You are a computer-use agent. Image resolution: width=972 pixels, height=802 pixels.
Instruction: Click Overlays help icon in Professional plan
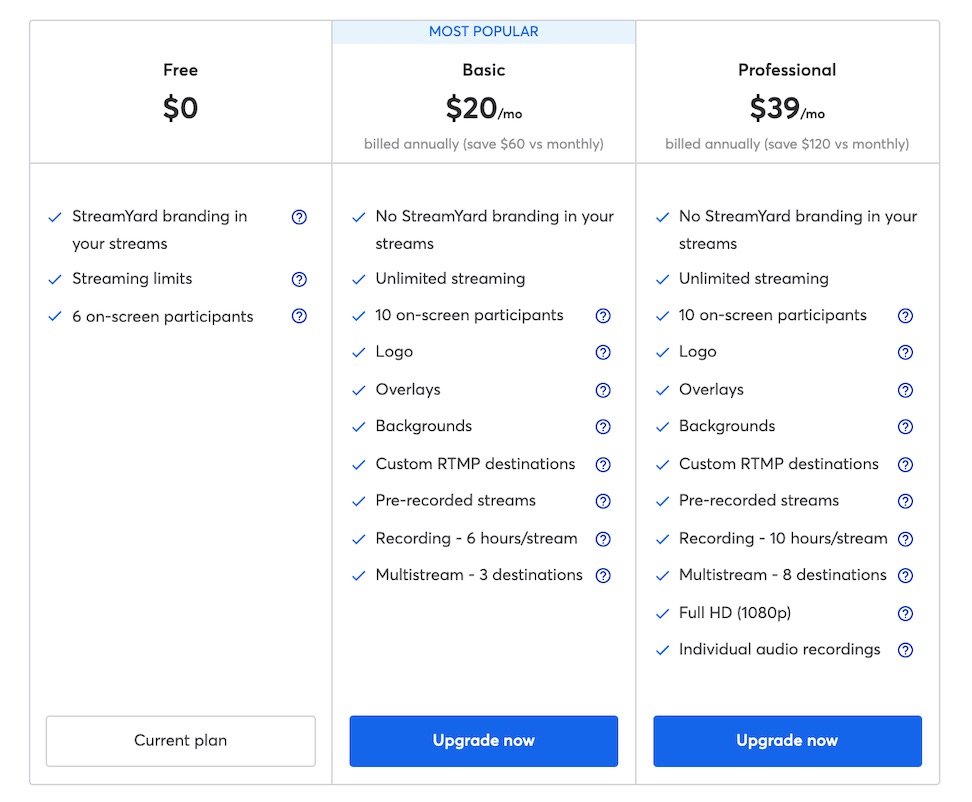click(905, 390)
